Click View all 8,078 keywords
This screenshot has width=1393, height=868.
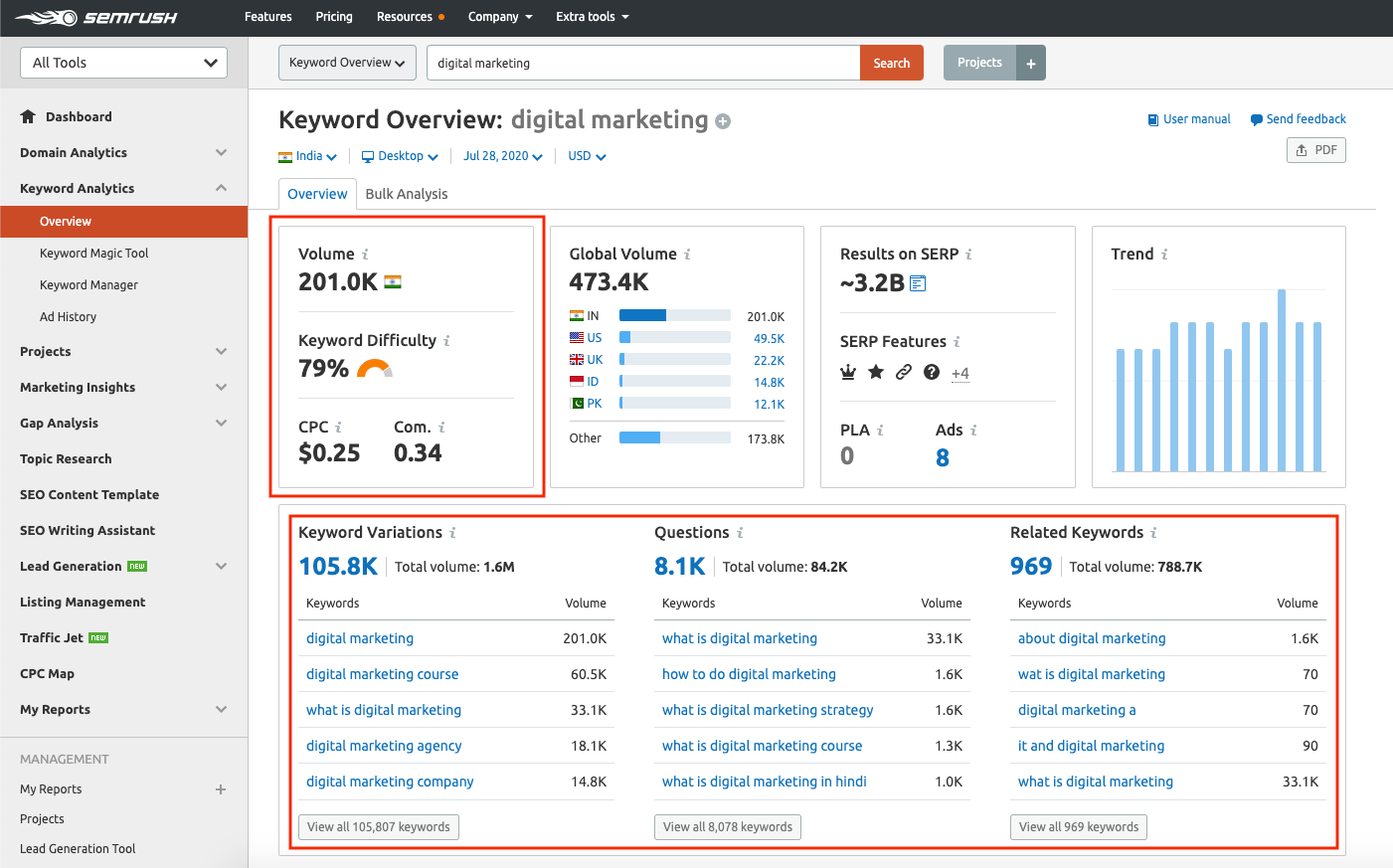click(727, 826)
